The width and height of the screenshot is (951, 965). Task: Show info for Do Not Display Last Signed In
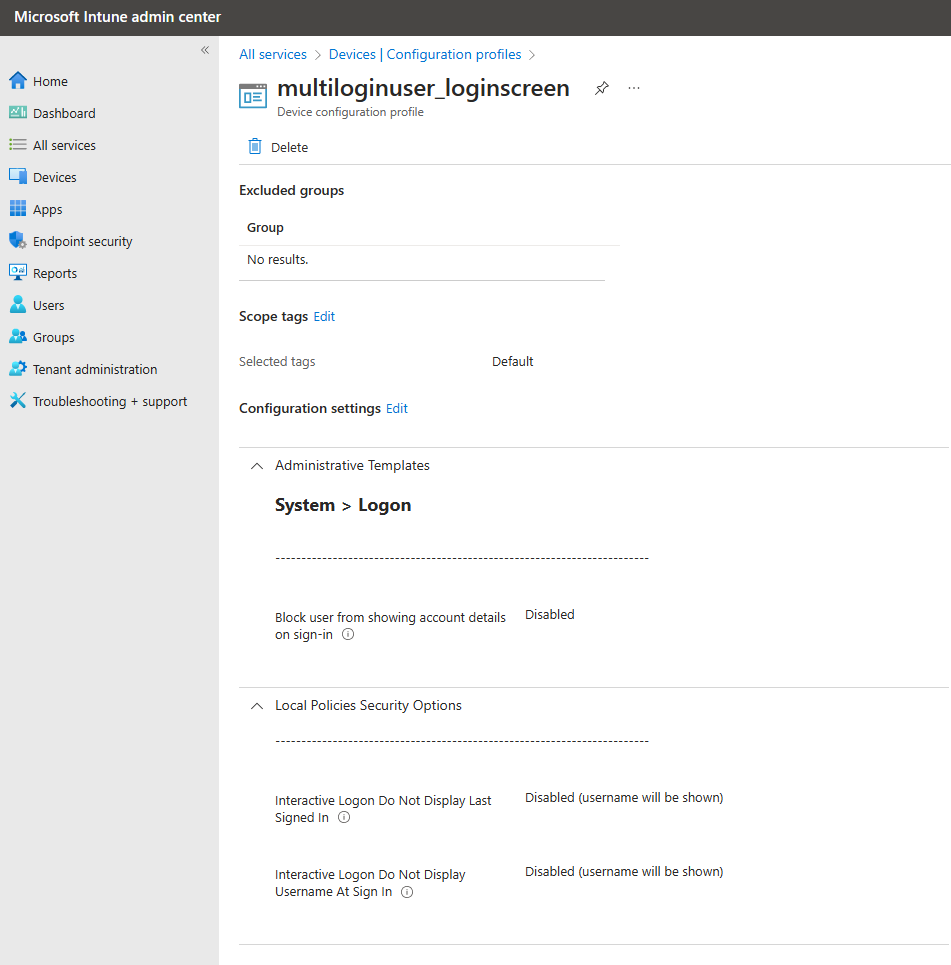pos(344,817)
